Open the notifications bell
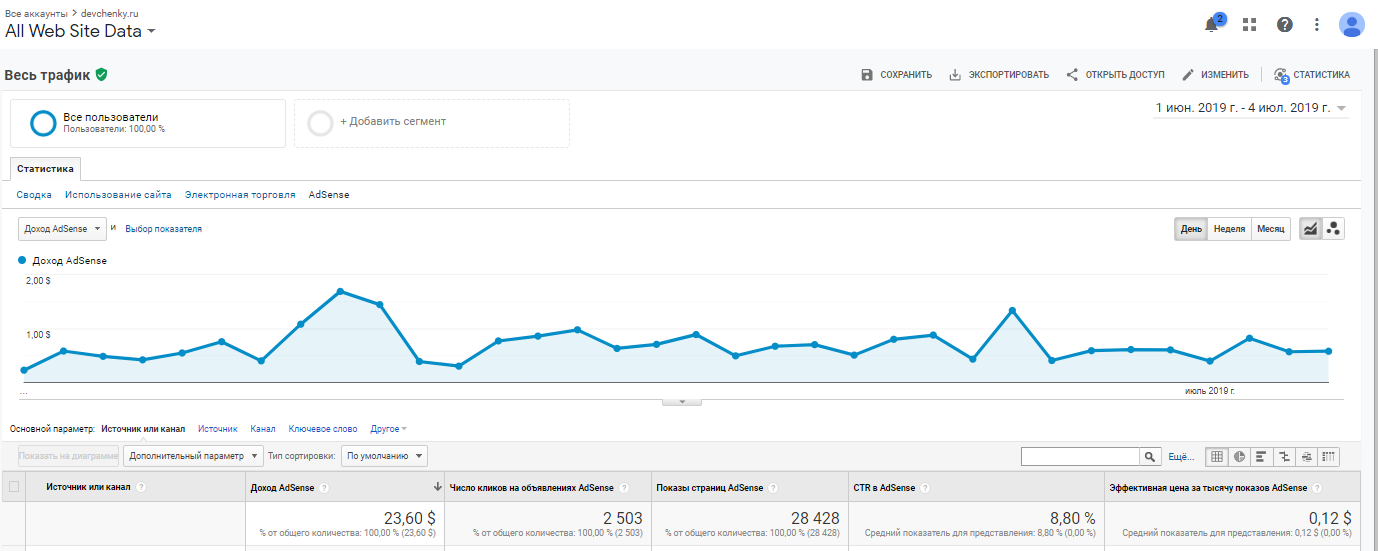This screenshot has width=1378, height=551. (1213, 24)
